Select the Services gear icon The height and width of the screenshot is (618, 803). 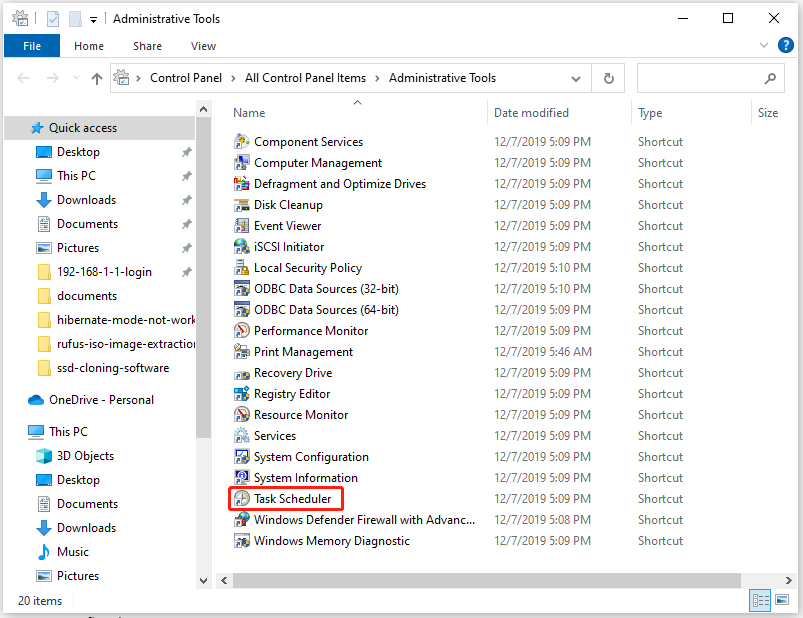point(241,436)
